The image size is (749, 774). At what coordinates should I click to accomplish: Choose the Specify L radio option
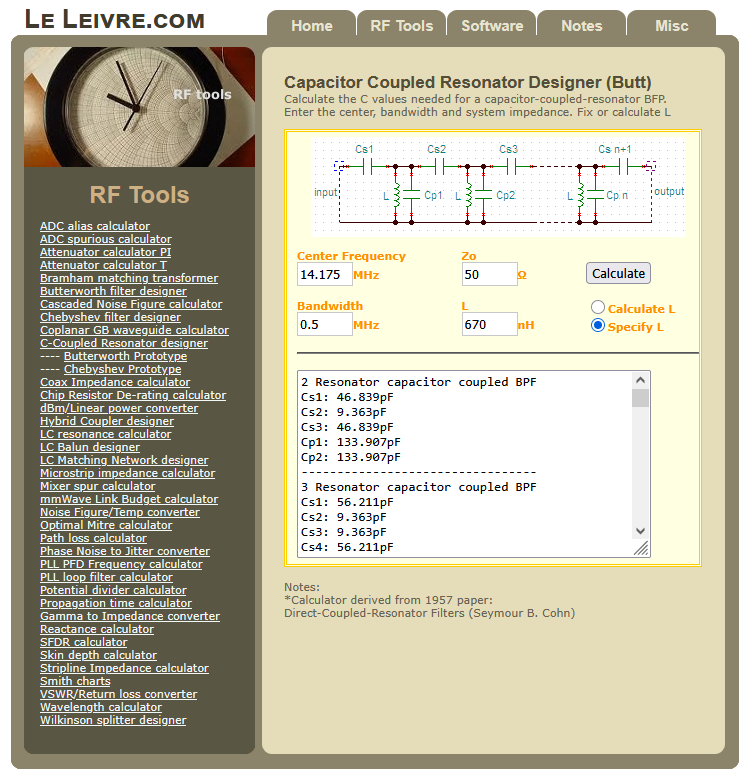[598, 326]
